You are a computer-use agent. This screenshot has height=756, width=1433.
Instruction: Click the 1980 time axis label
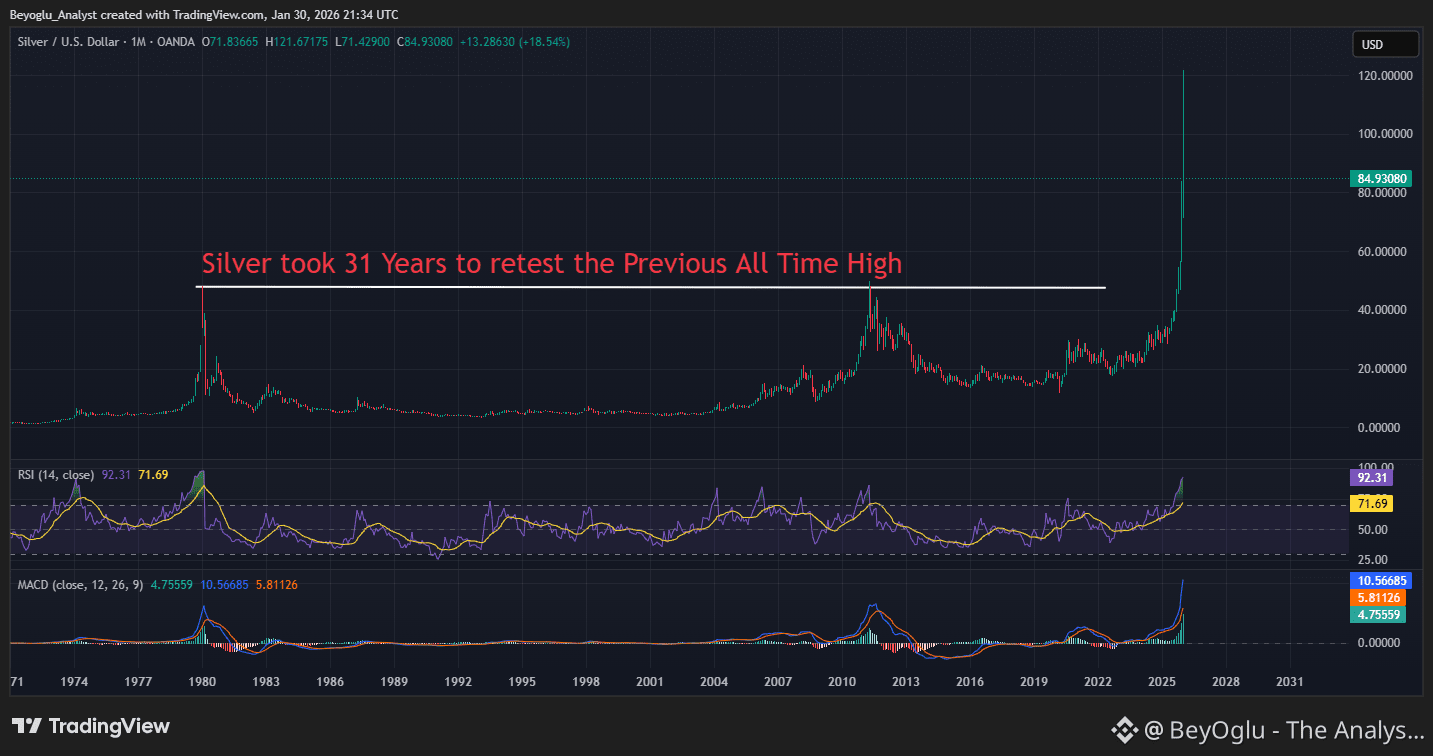[x=203, y=681]
